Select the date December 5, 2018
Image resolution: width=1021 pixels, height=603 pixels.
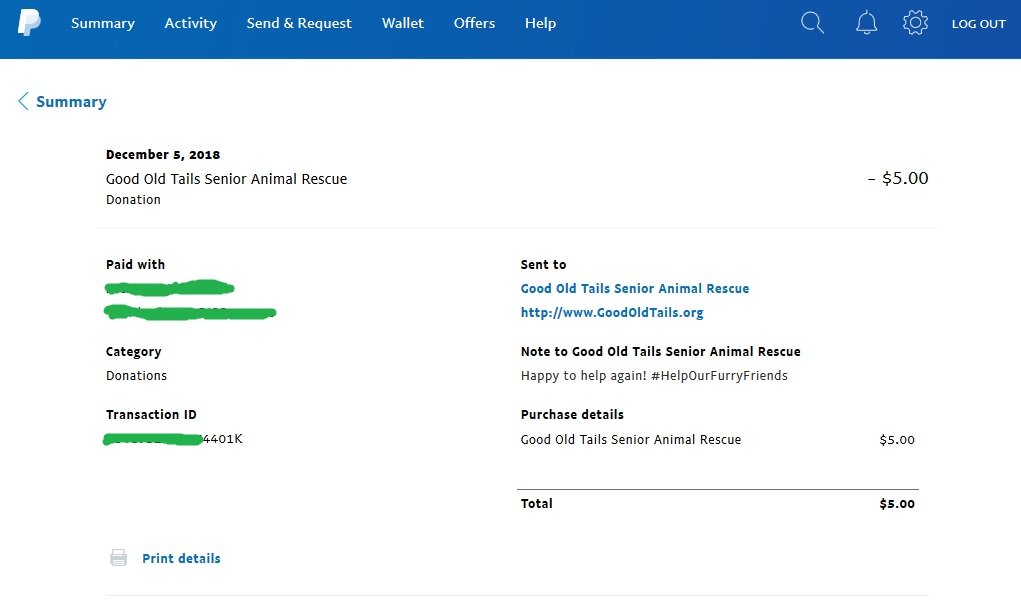(163, 155)
